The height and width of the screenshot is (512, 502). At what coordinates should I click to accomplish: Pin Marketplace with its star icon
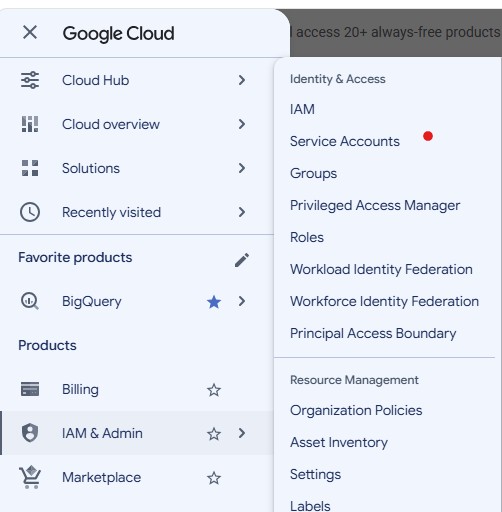pyautogui.click(x=214, y=478)
